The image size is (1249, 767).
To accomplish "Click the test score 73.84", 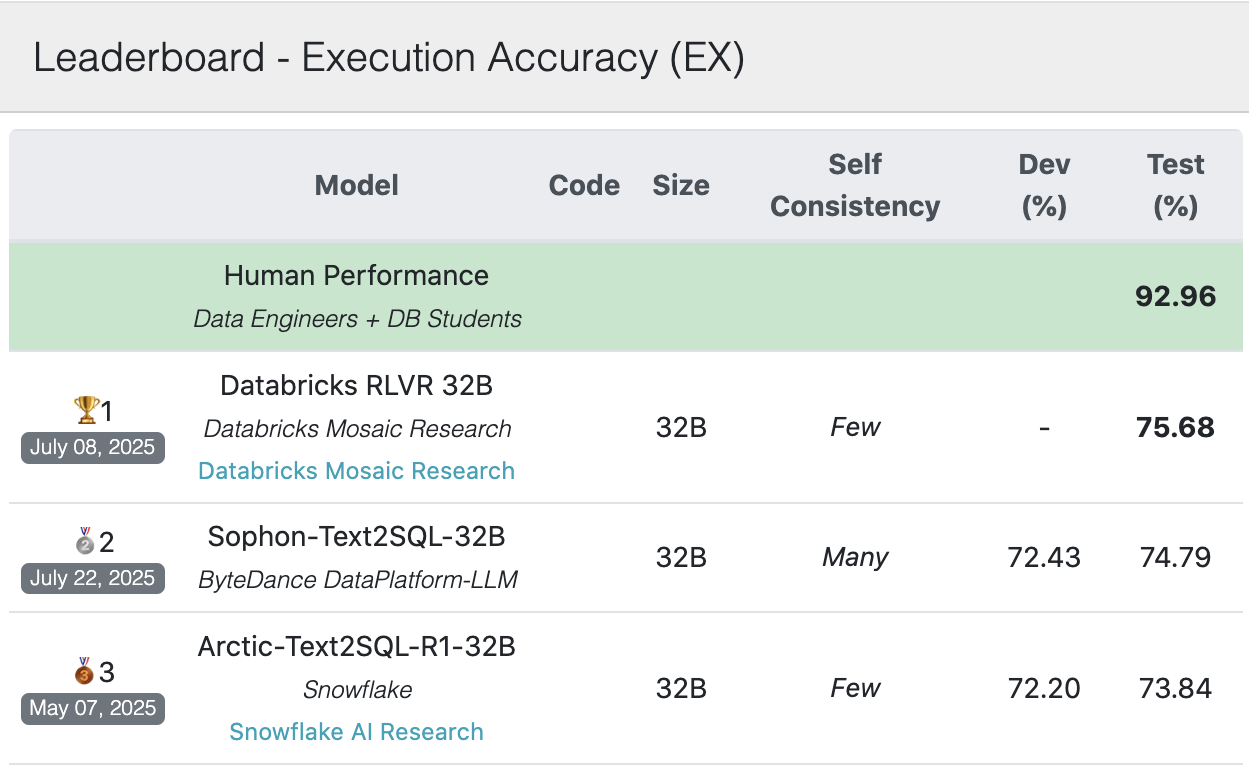I will click(x=1176, y=688).
